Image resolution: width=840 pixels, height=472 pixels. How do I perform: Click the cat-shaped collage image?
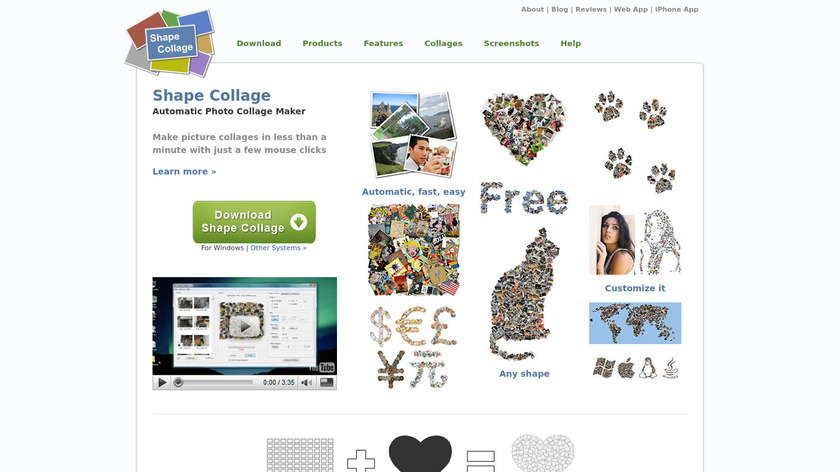point(524,294)
